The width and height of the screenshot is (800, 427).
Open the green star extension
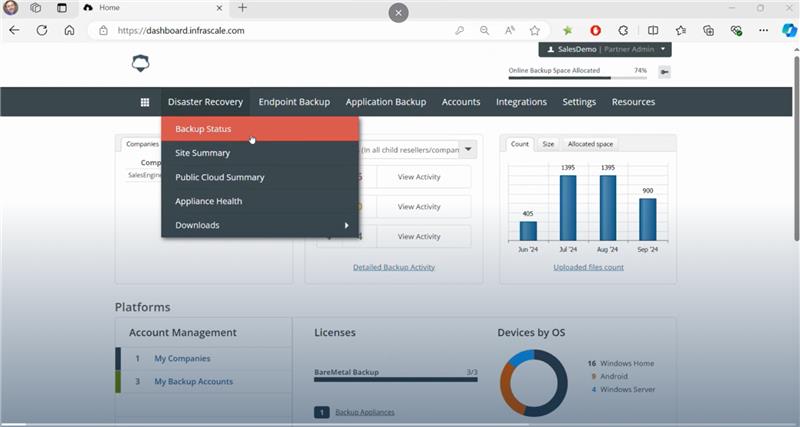tap(567, 31)
